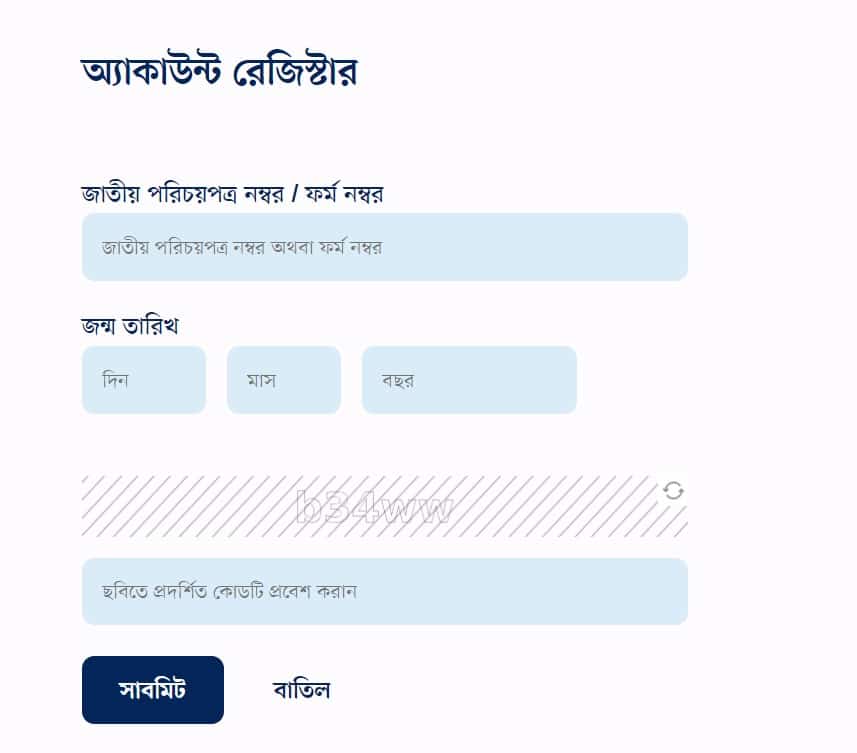The height and width of the screenshot is (753, 857).
Task: Click the রেজিস্টার word in the title
Action: [295, 72]
